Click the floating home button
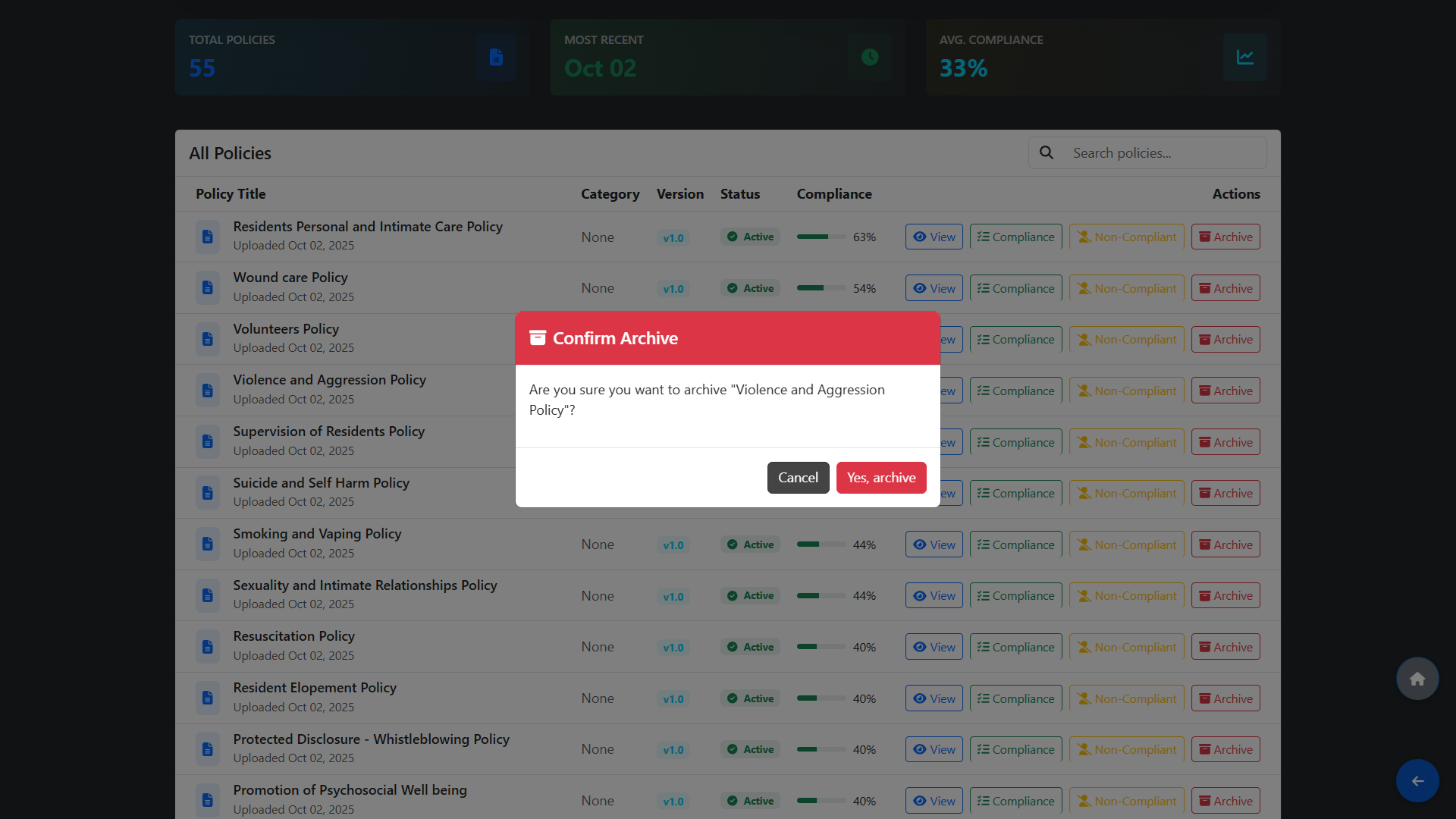The height and width of the screenshot is (819, 1456). (1417, 679)
